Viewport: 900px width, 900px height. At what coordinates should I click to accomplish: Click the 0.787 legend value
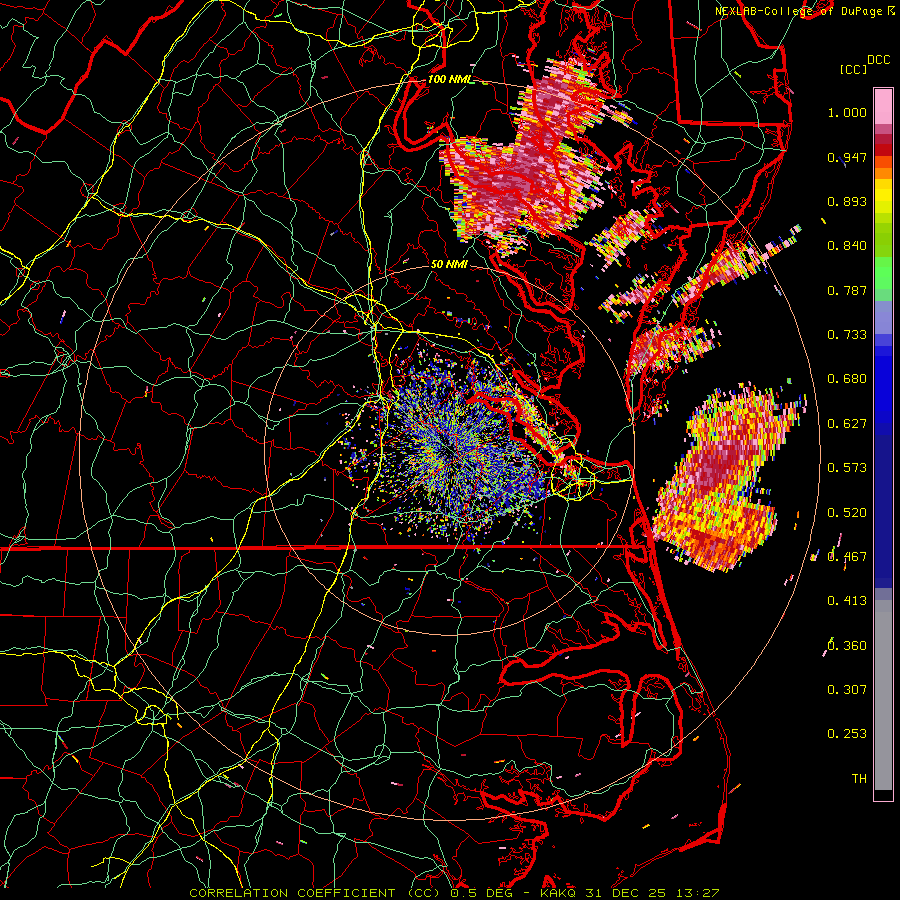[847, 290]
